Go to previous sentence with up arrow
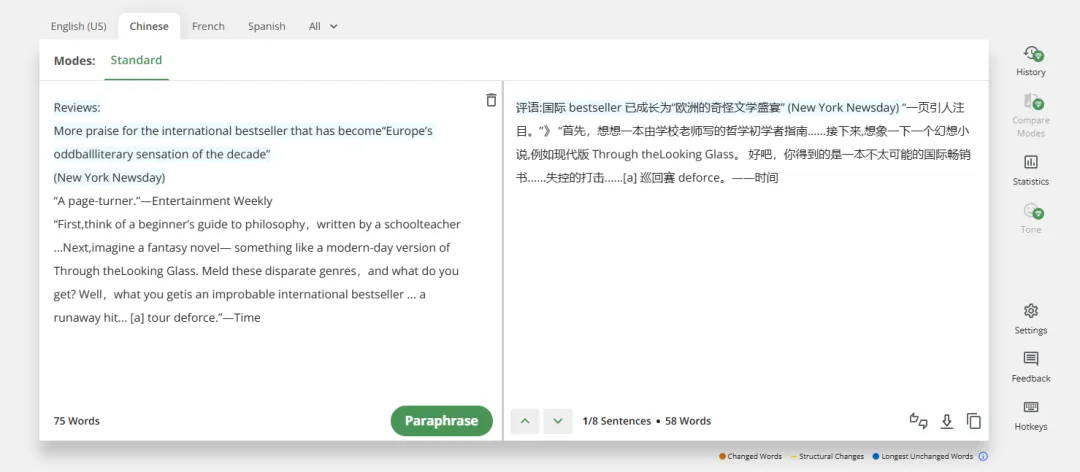 [525, 421]
